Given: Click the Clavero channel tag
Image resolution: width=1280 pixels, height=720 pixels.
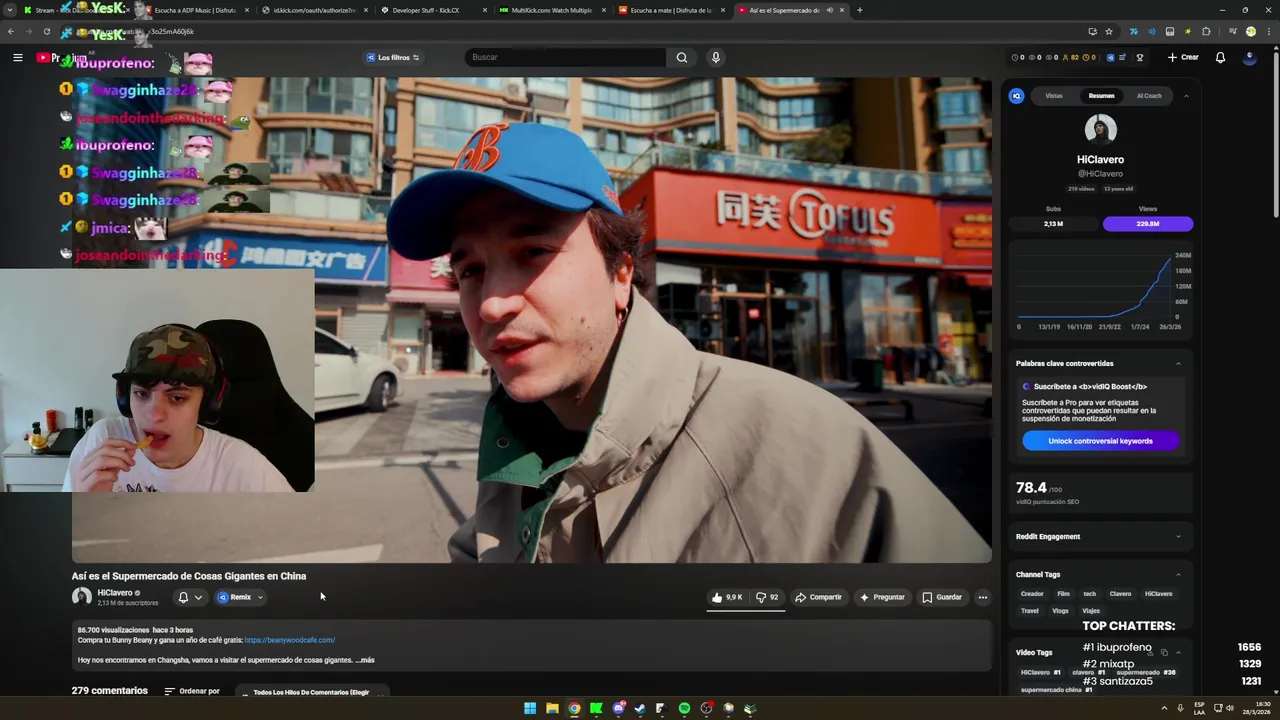Looking at the screenshot, I should [x=1120, y=594].
